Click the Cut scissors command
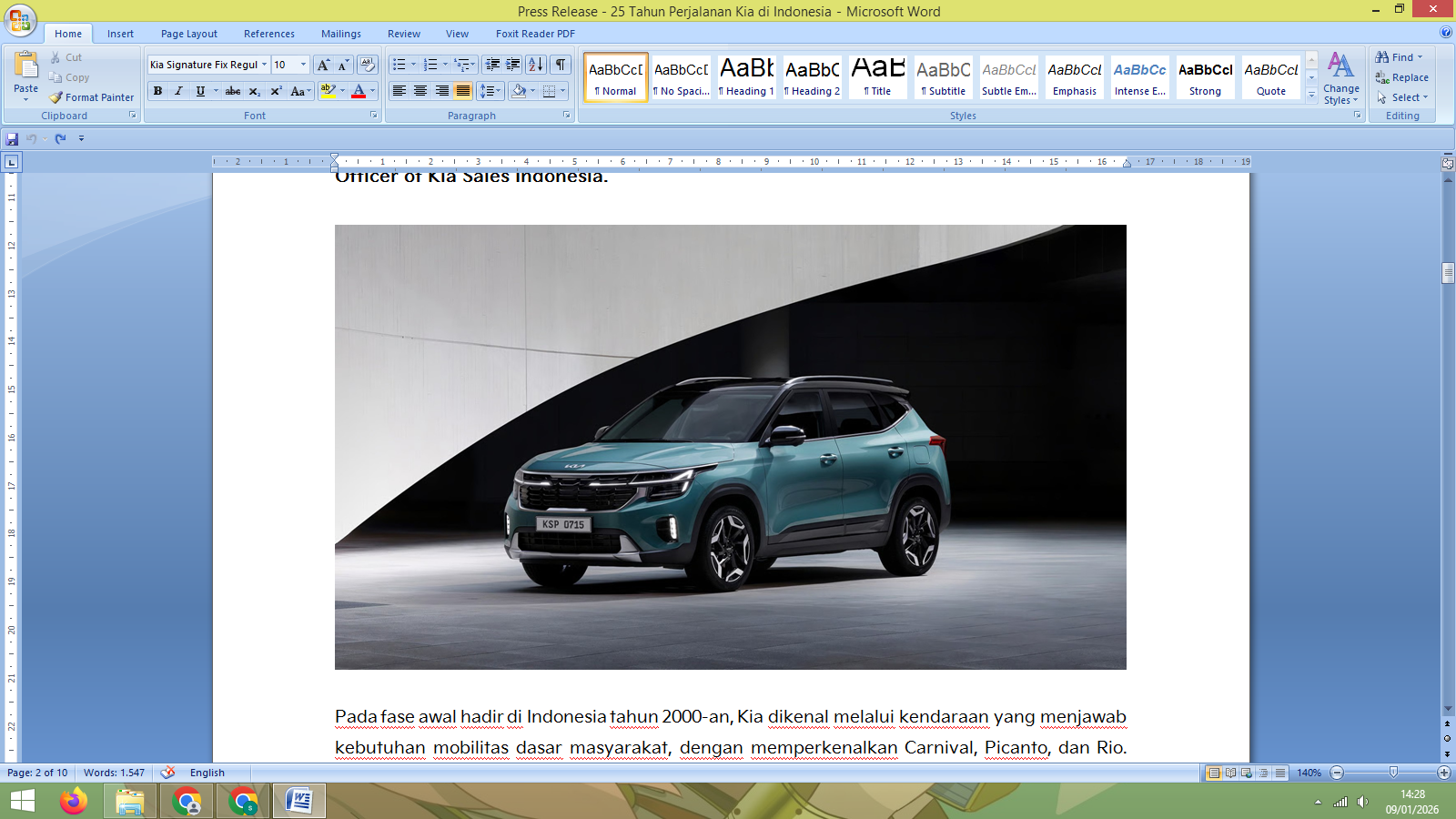 (66, 57)
